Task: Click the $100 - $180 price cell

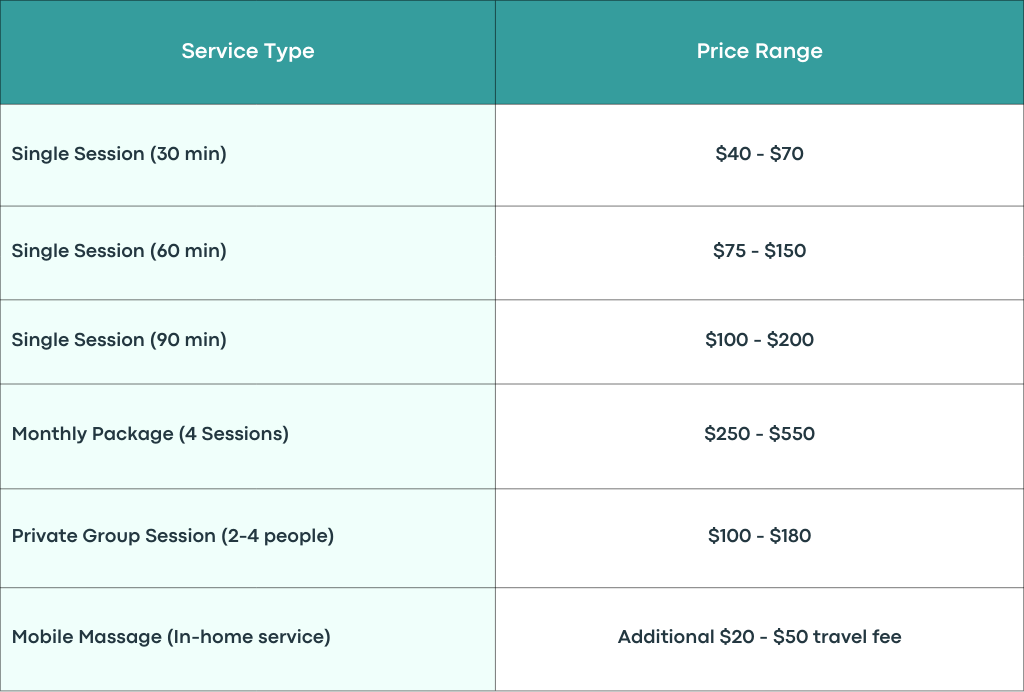Action: click(760, 538)
